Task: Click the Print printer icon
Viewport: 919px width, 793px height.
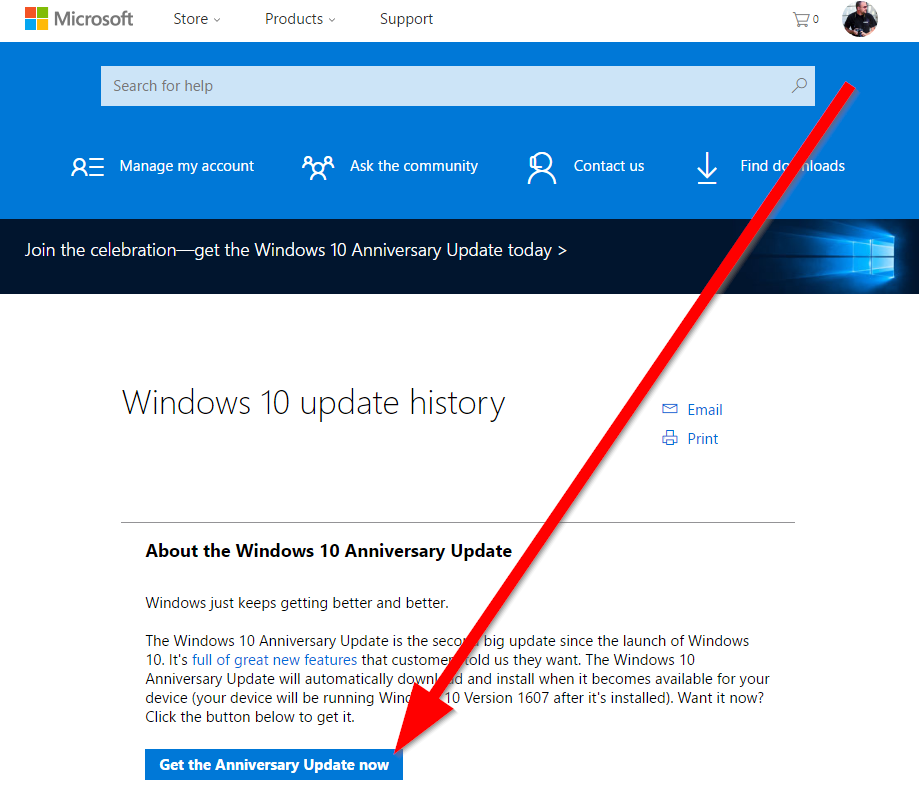Action: tap(669, 438)
